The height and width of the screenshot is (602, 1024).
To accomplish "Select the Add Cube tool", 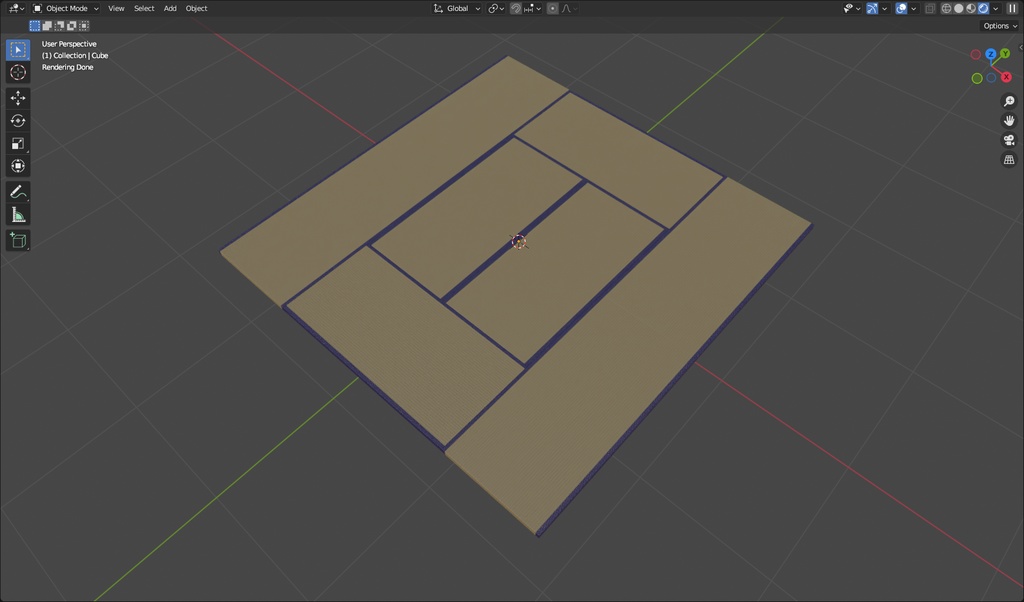I will pyautogui.click(x=18, y=240).
